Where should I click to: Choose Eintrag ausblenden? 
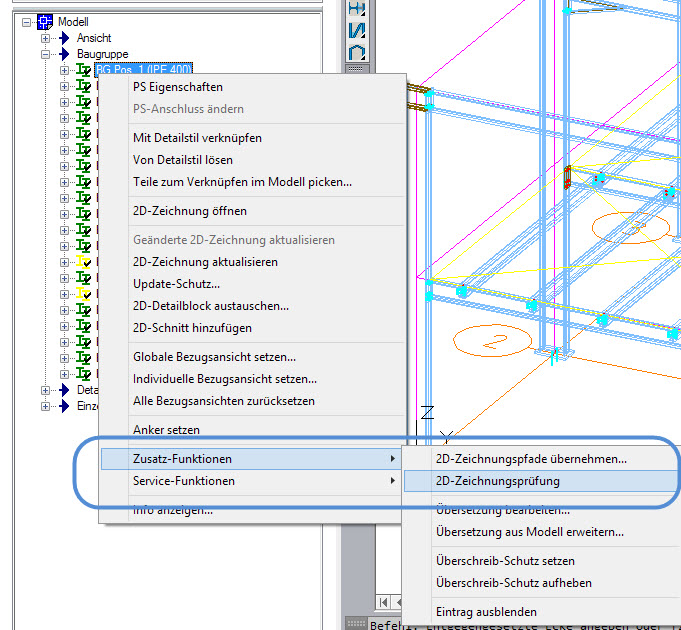point(542,612)
